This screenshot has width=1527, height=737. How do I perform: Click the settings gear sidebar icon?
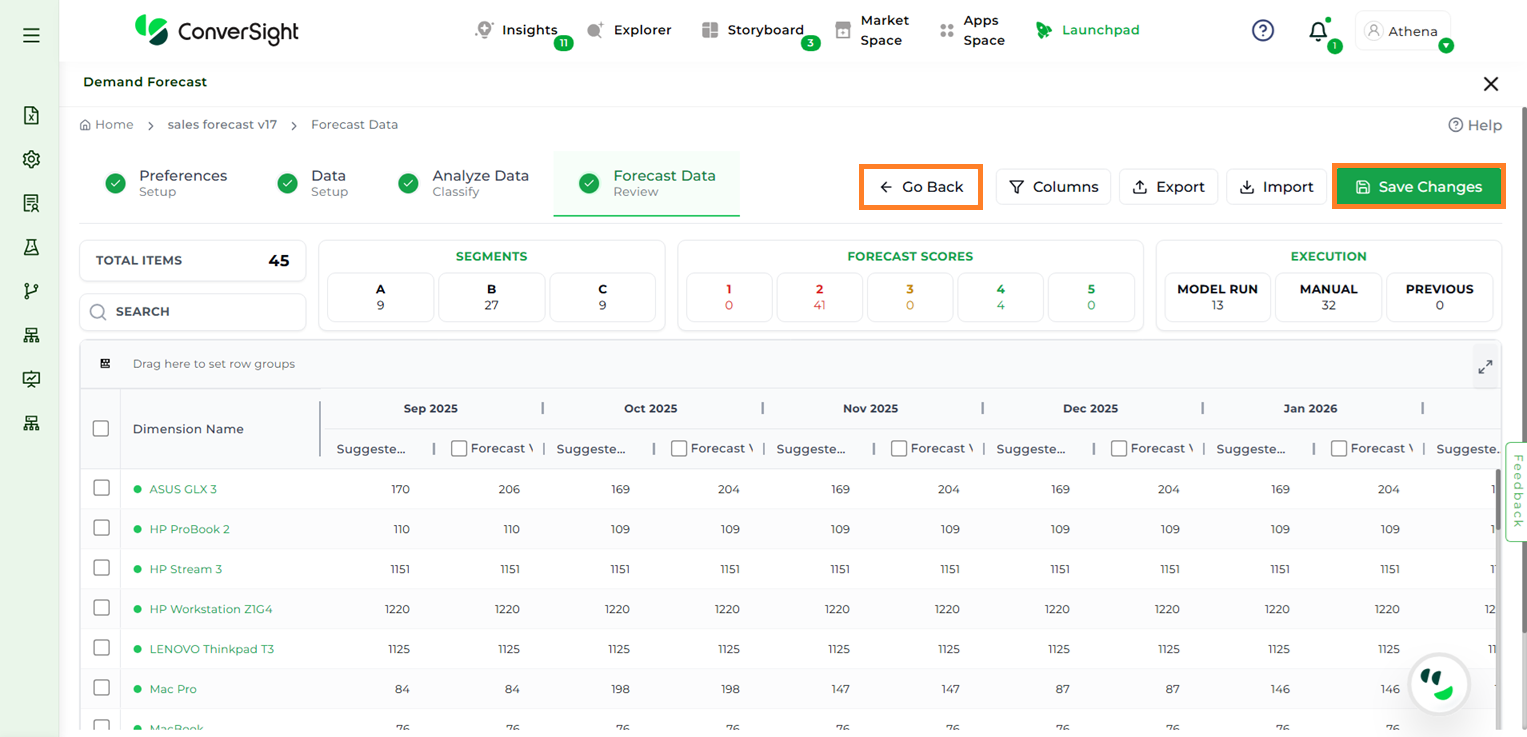coord(31,160)
